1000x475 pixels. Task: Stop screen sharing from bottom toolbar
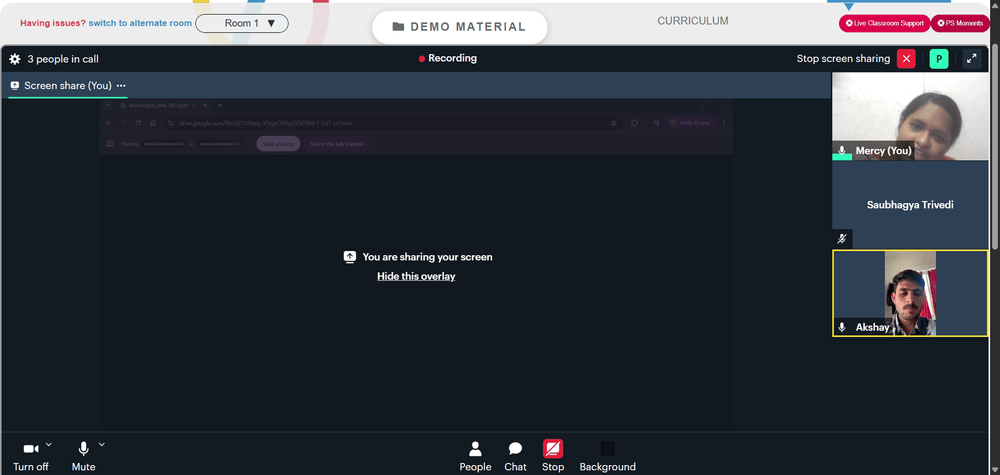553,457
